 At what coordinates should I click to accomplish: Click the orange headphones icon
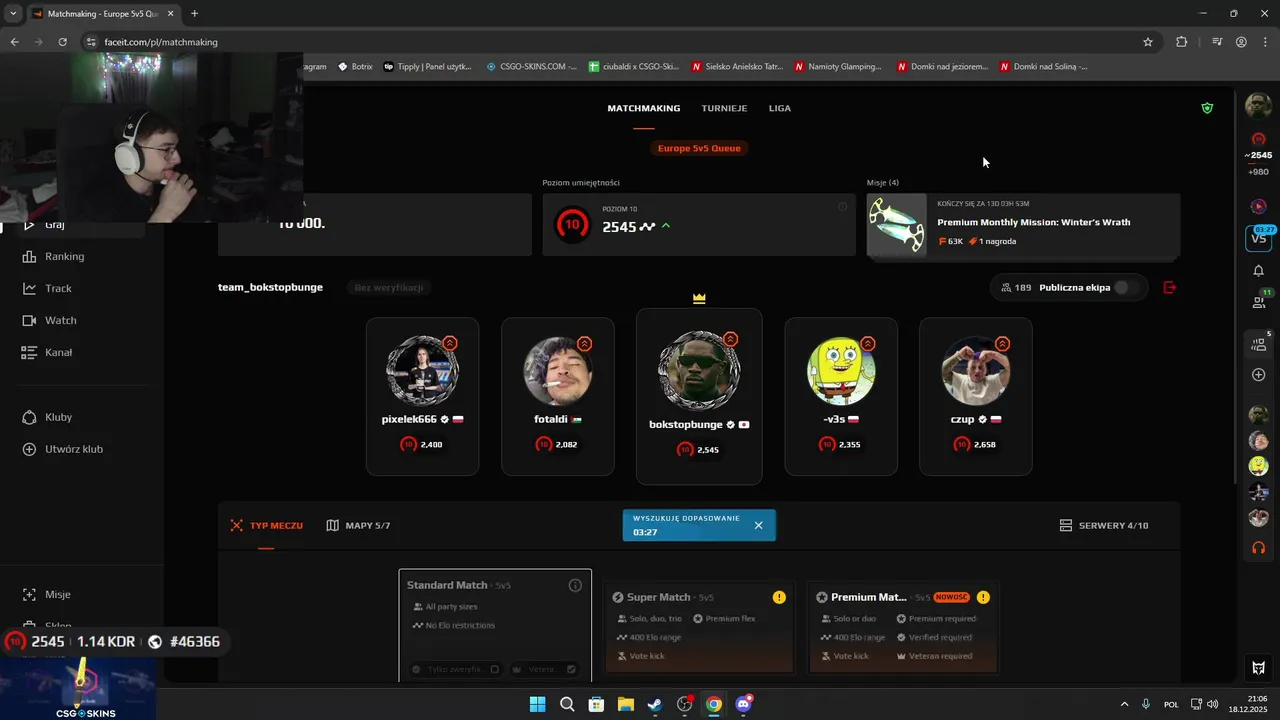[1258, 547]
